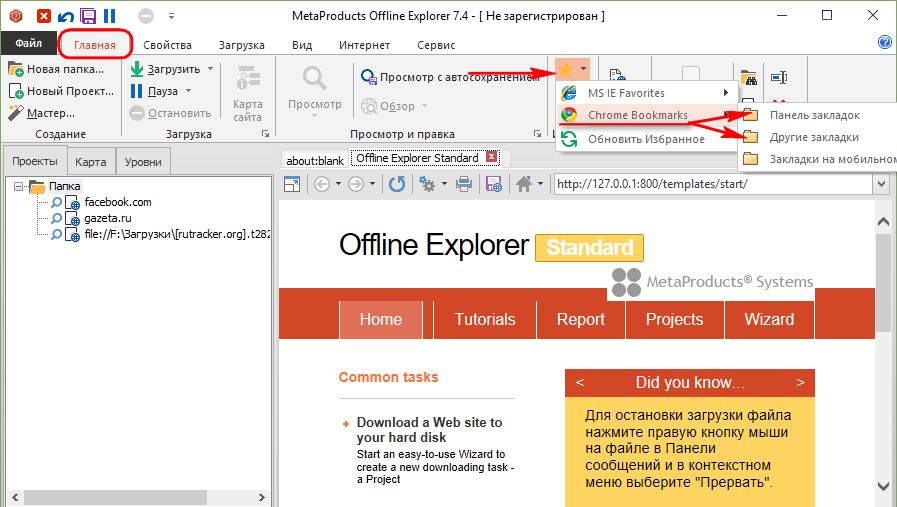Click Обновить Избранное menu item
Image resolution: width=897 pixels, height=507 pixels.
646,139
